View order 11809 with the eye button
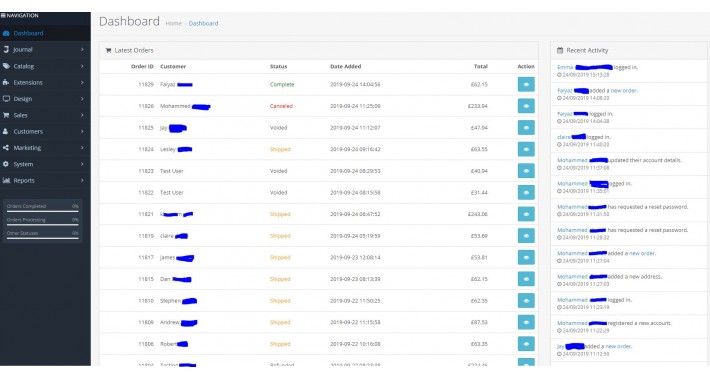The image size is (710, 380). [526, 322]
